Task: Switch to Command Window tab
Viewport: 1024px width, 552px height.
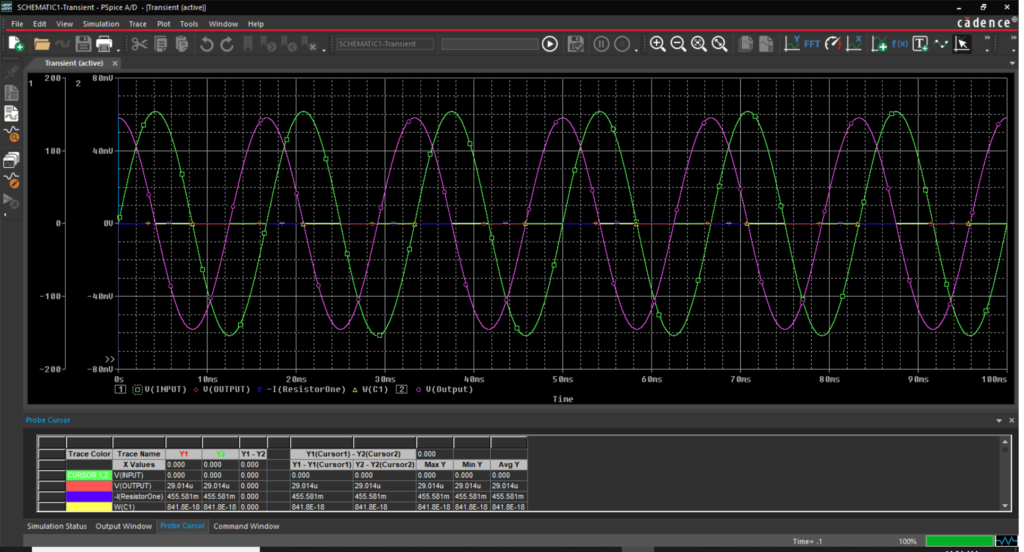Action: click(x=246, y=526)
